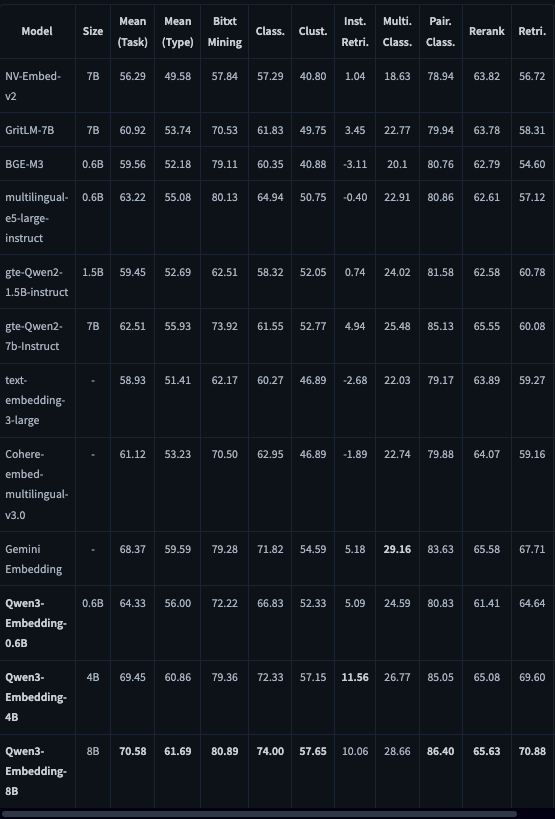This screenshot has height=819, width=555.
Task: Click the bold 29.16 Multi. Class. value
Action: [x=397, y=549]
